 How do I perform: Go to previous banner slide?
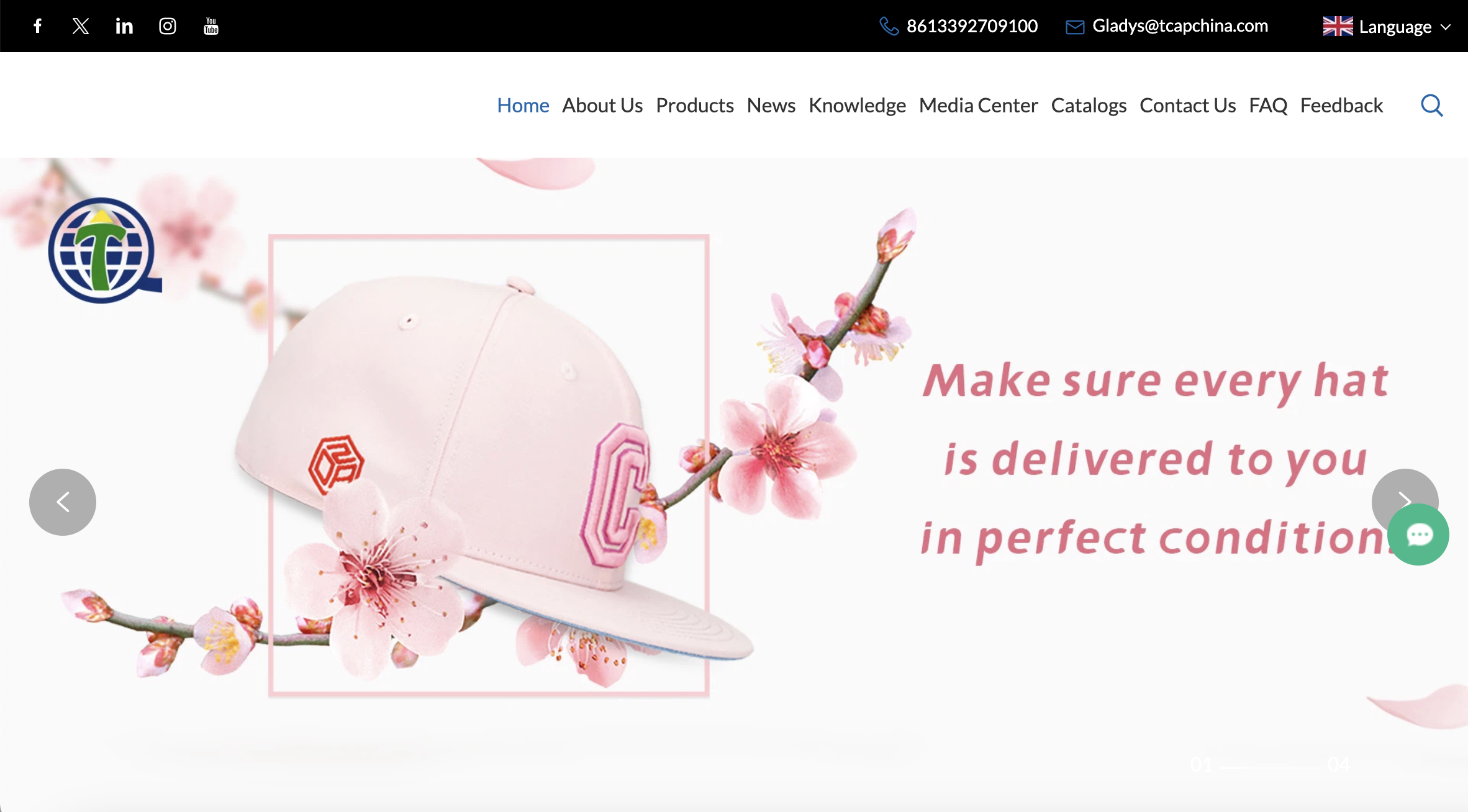point(63,502)
